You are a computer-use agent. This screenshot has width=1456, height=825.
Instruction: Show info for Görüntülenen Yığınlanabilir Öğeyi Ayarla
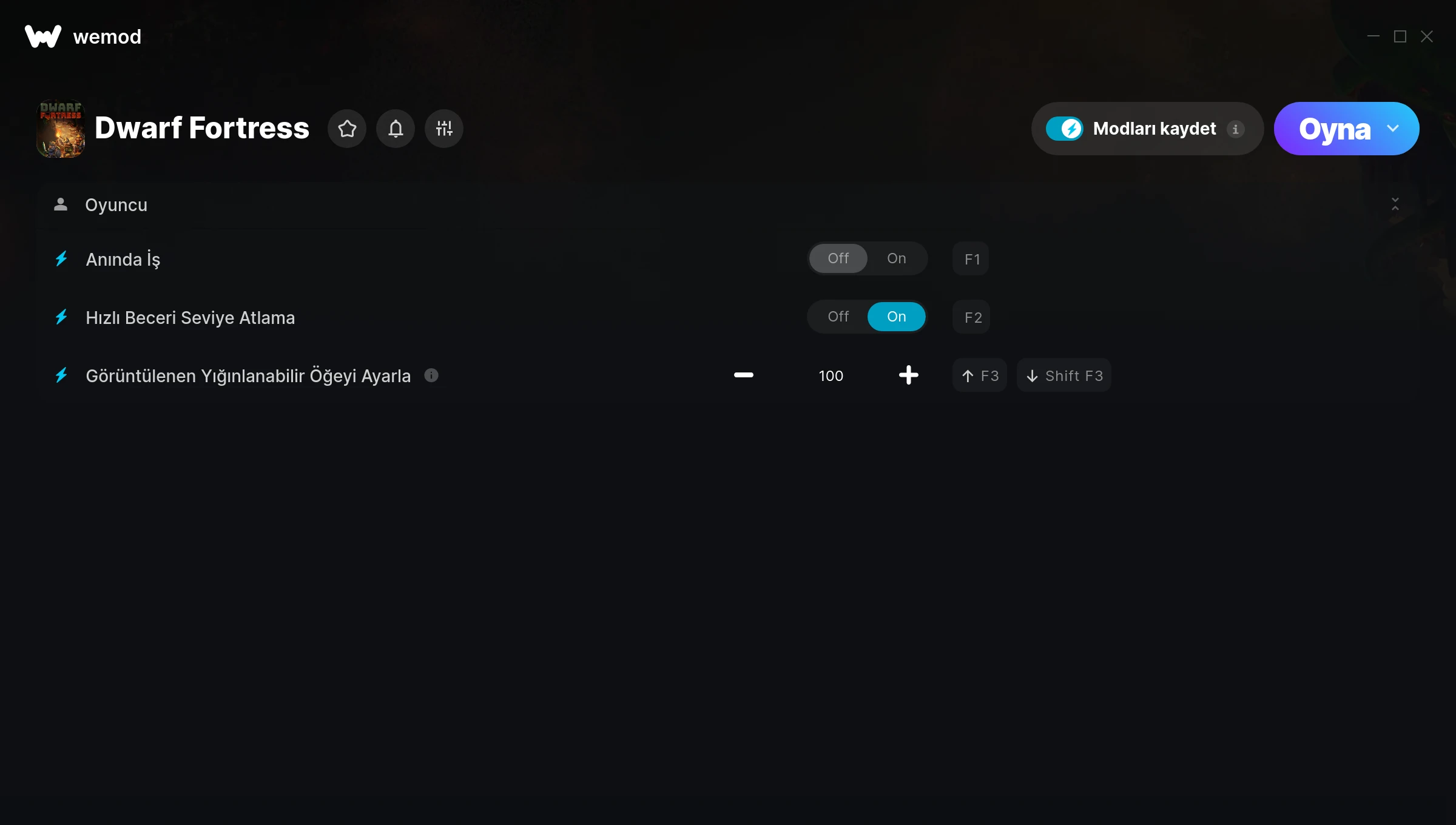[x=431, y=375]
